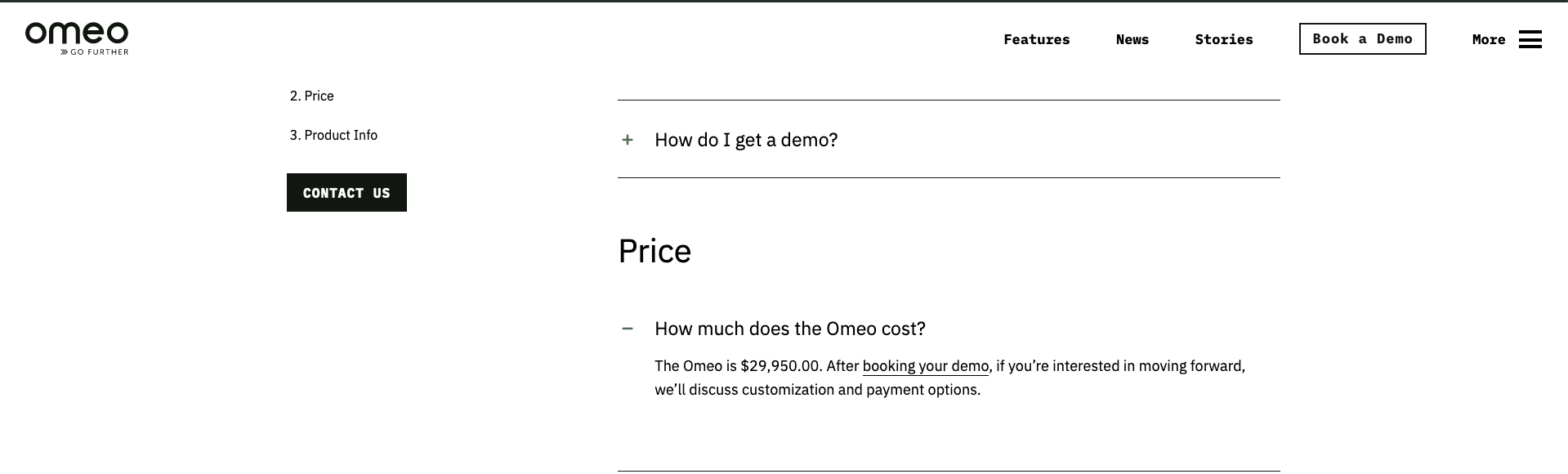Click the Price section heading
Viewport: 1568px width, 474px height.
pyautogui.click(x=654, y=251)
